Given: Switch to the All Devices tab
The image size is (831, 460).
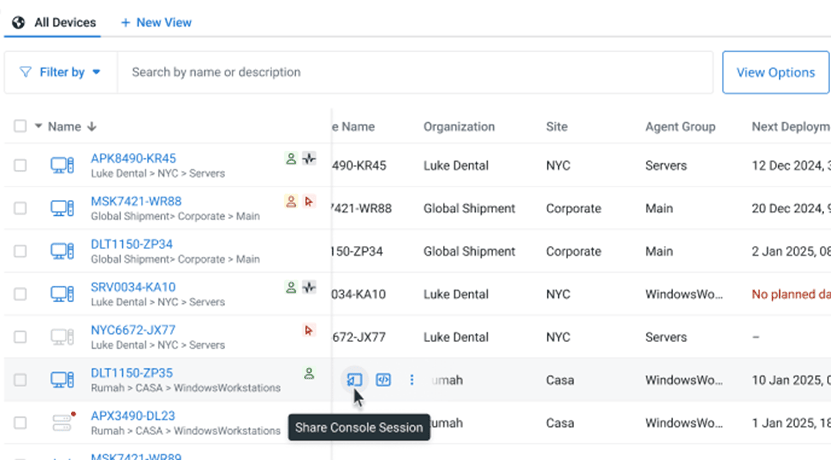Looking at the screenshot, I should tap(65, 22).
